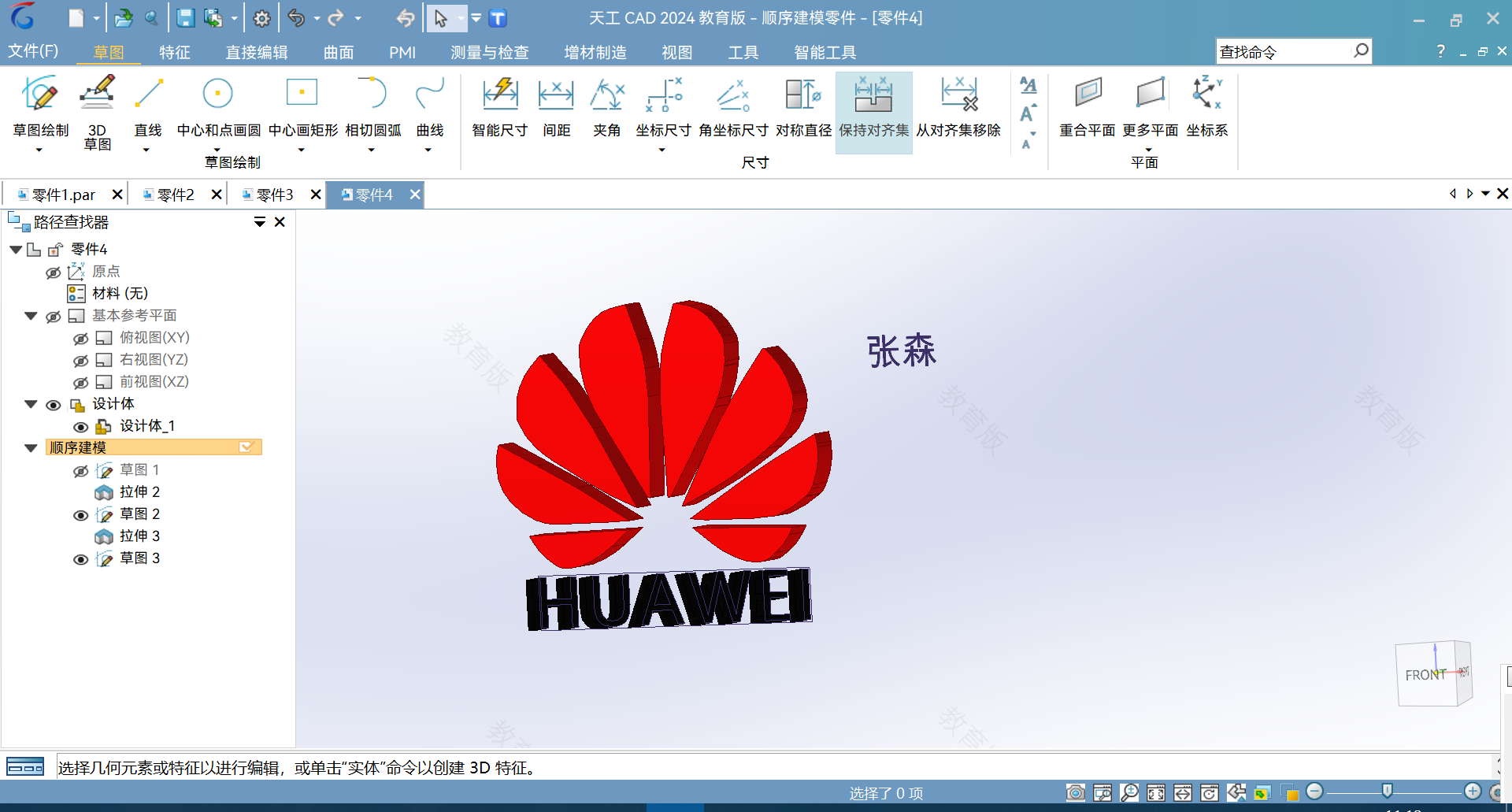
Task: Start a 3D草图 sketch
Action: [97, 112]
